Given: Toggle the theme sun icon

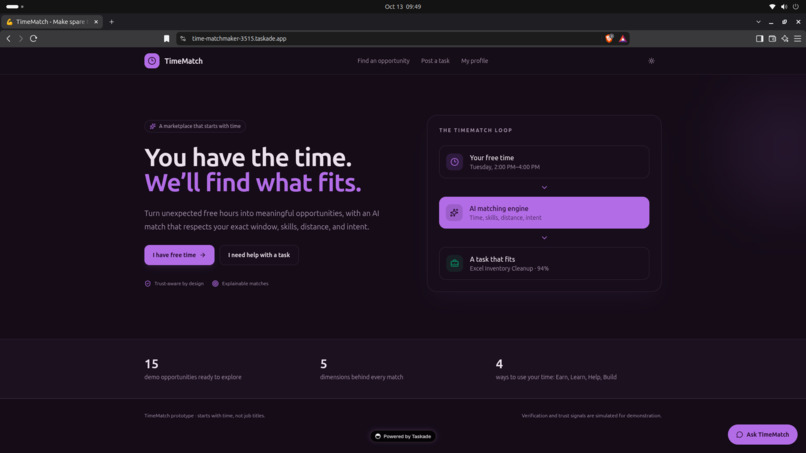Looking at the screenshot, I should click(651, 61).
